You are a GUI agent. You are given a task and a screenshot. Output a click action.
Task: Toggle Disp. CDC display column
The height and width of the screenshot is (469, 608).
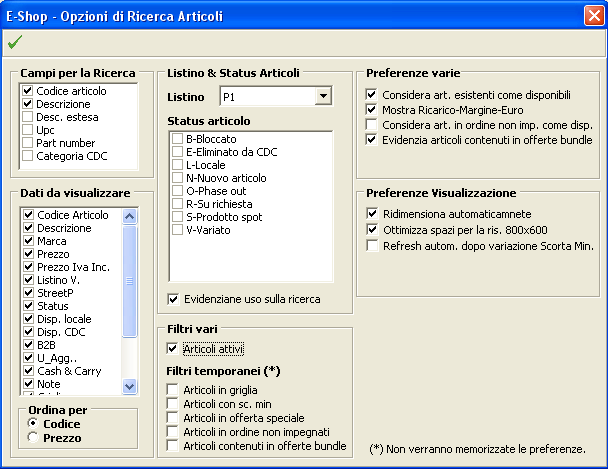click(29, 332)
